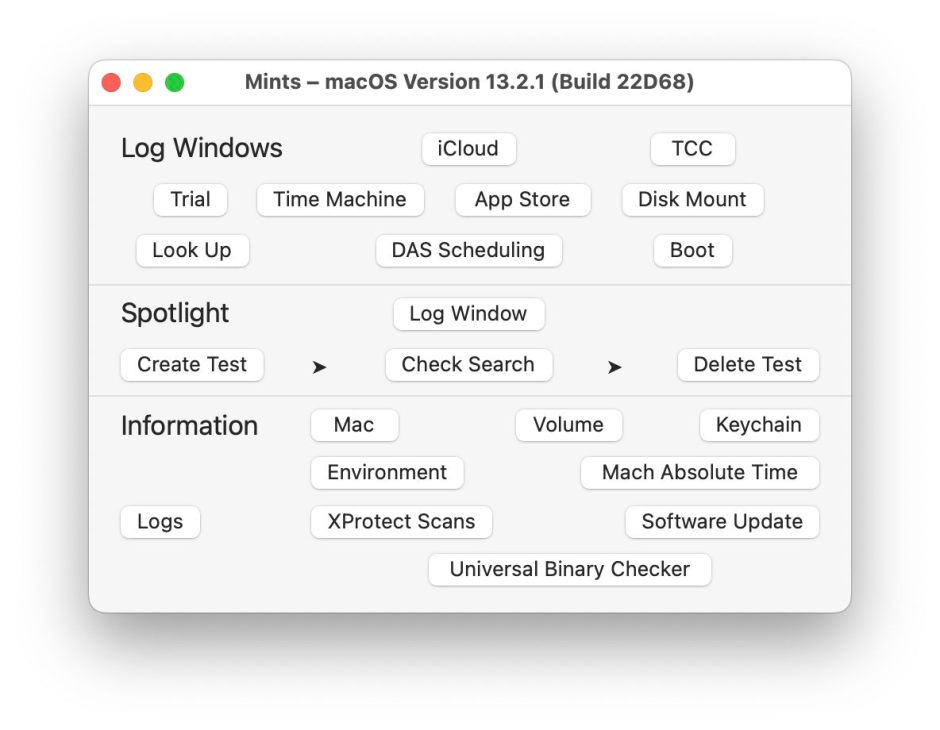Open the Look Up log
Screen dimensions: 940x730
[x=192, y=250]
